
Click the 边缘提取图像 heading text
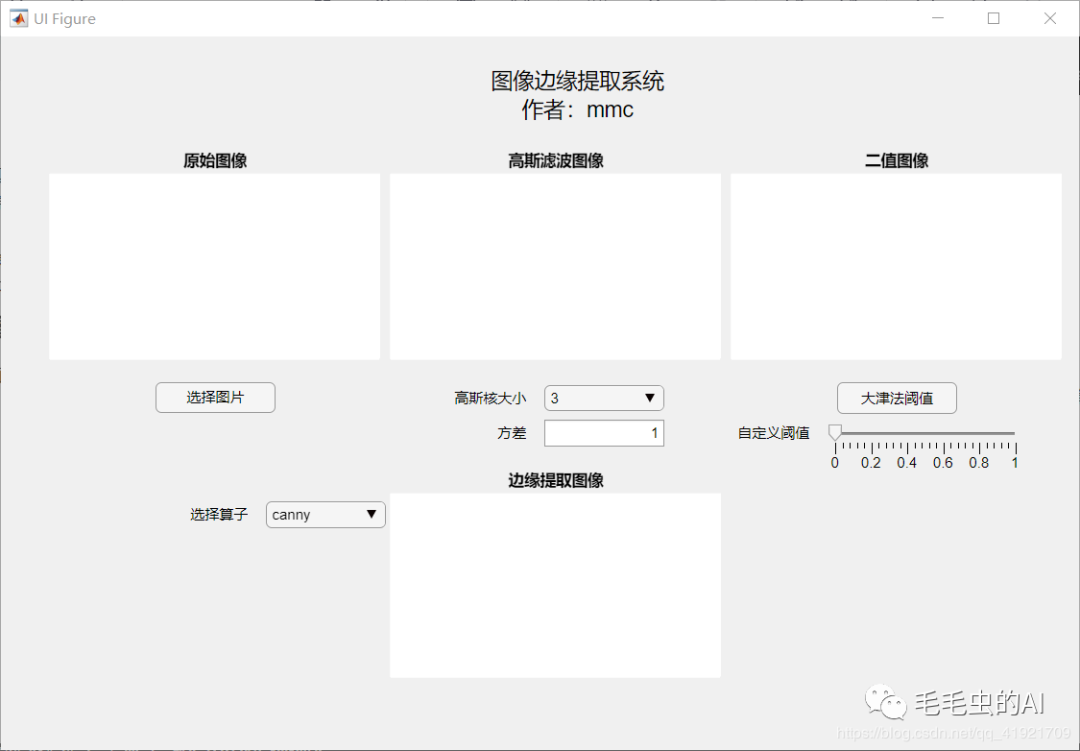(x=556, y=480)
